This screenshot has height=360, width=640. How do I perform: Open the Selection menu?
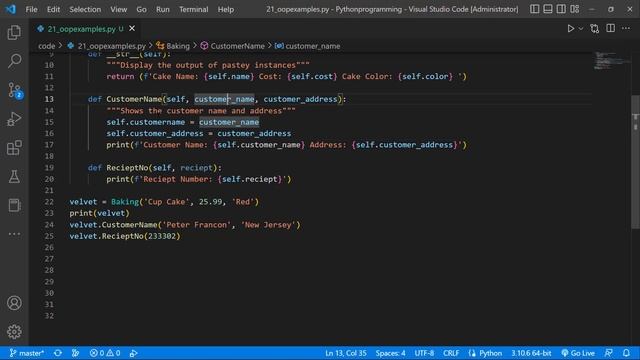(85, 9)
